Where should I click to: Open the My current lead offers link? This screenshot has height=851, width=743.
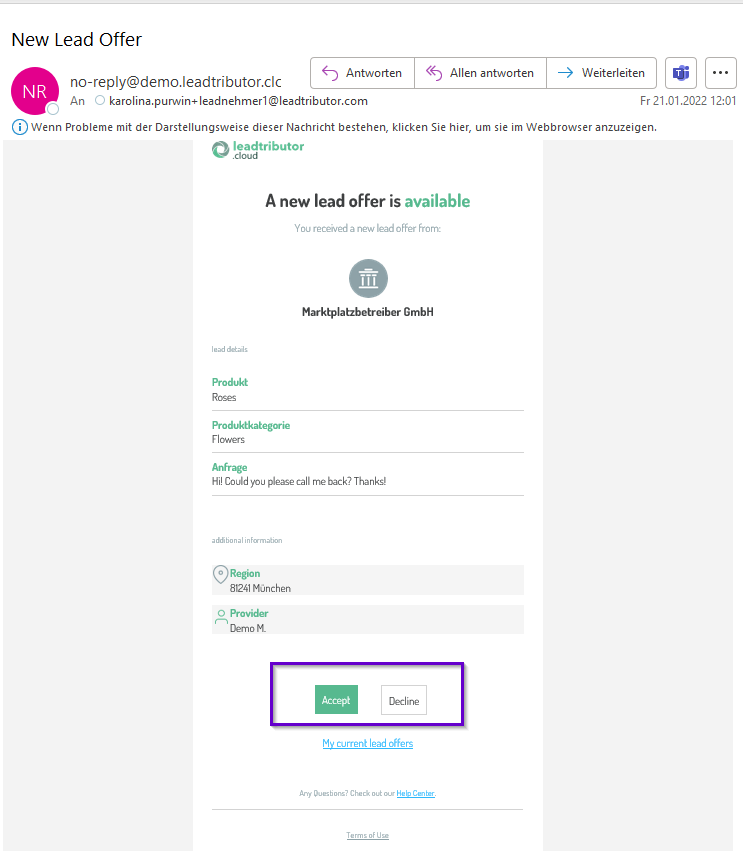click(x=367, y=743)
